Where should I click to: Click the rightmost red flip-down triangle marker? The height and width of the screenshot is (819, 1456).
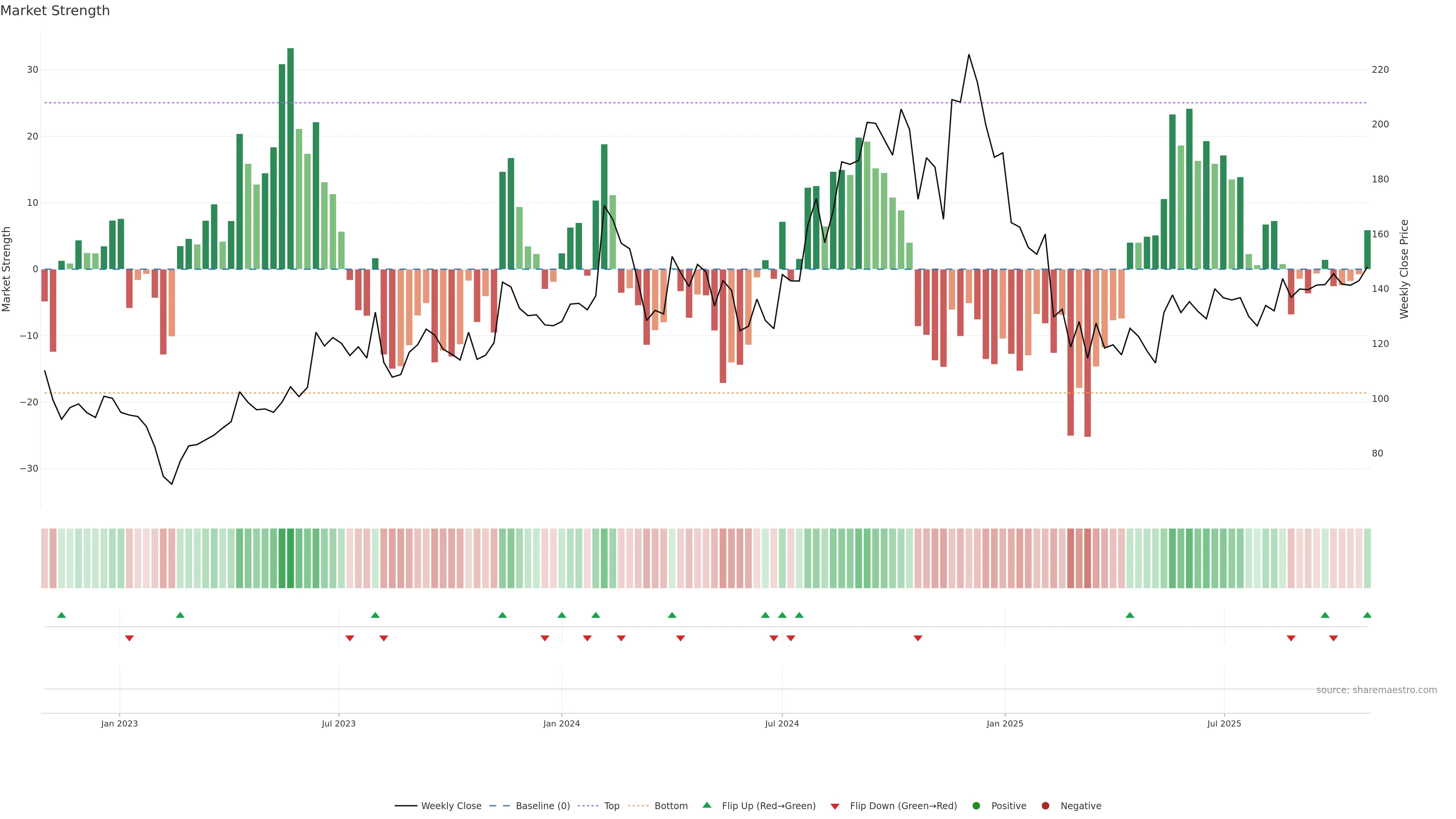(x=1334, y=638)
